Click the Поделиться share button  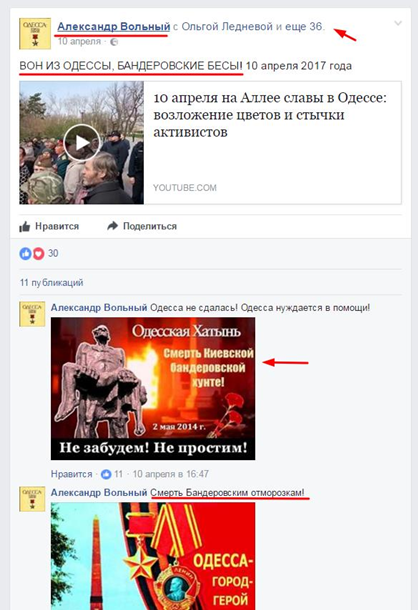pyautogui.click(x=142, y=226)
